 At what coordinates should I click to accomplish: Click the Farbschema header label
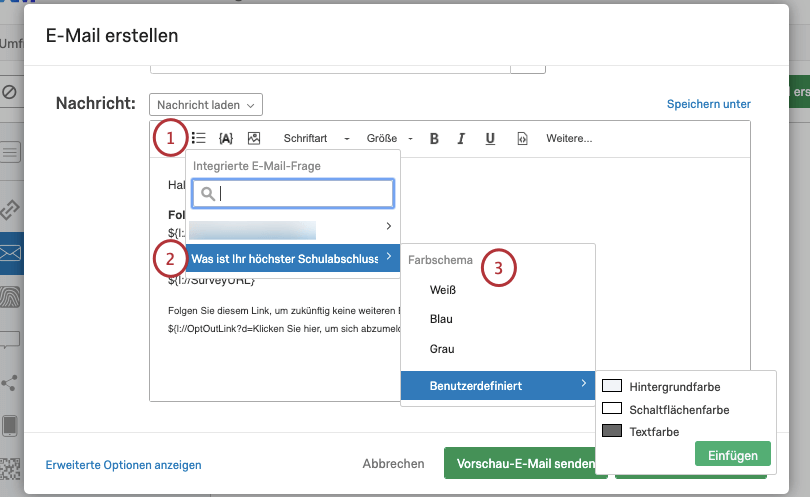pyautogui.click(x=440, y=260)
